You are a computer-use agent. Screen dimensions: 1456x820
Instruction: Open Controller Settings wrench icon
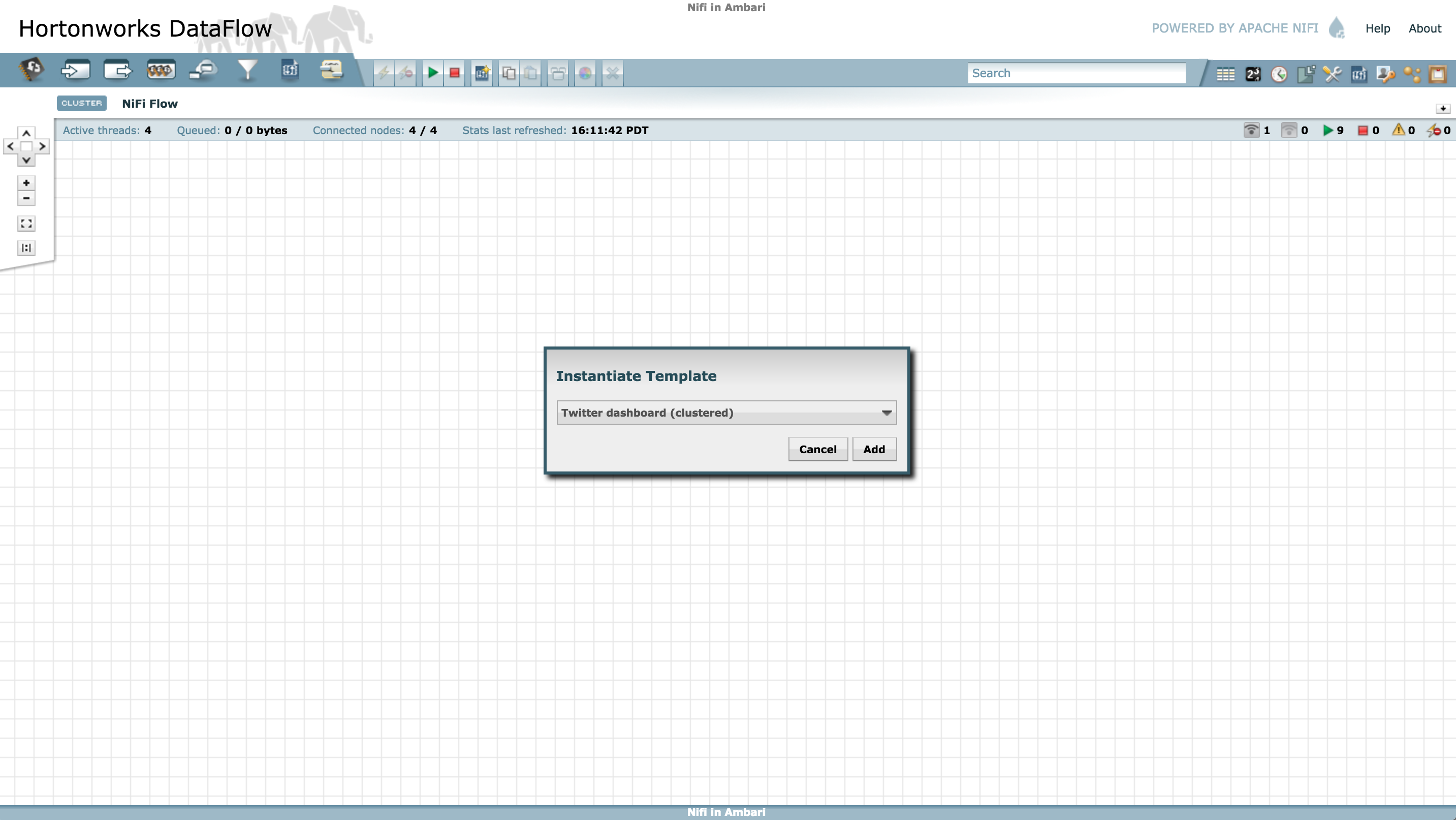[1332, 74]
